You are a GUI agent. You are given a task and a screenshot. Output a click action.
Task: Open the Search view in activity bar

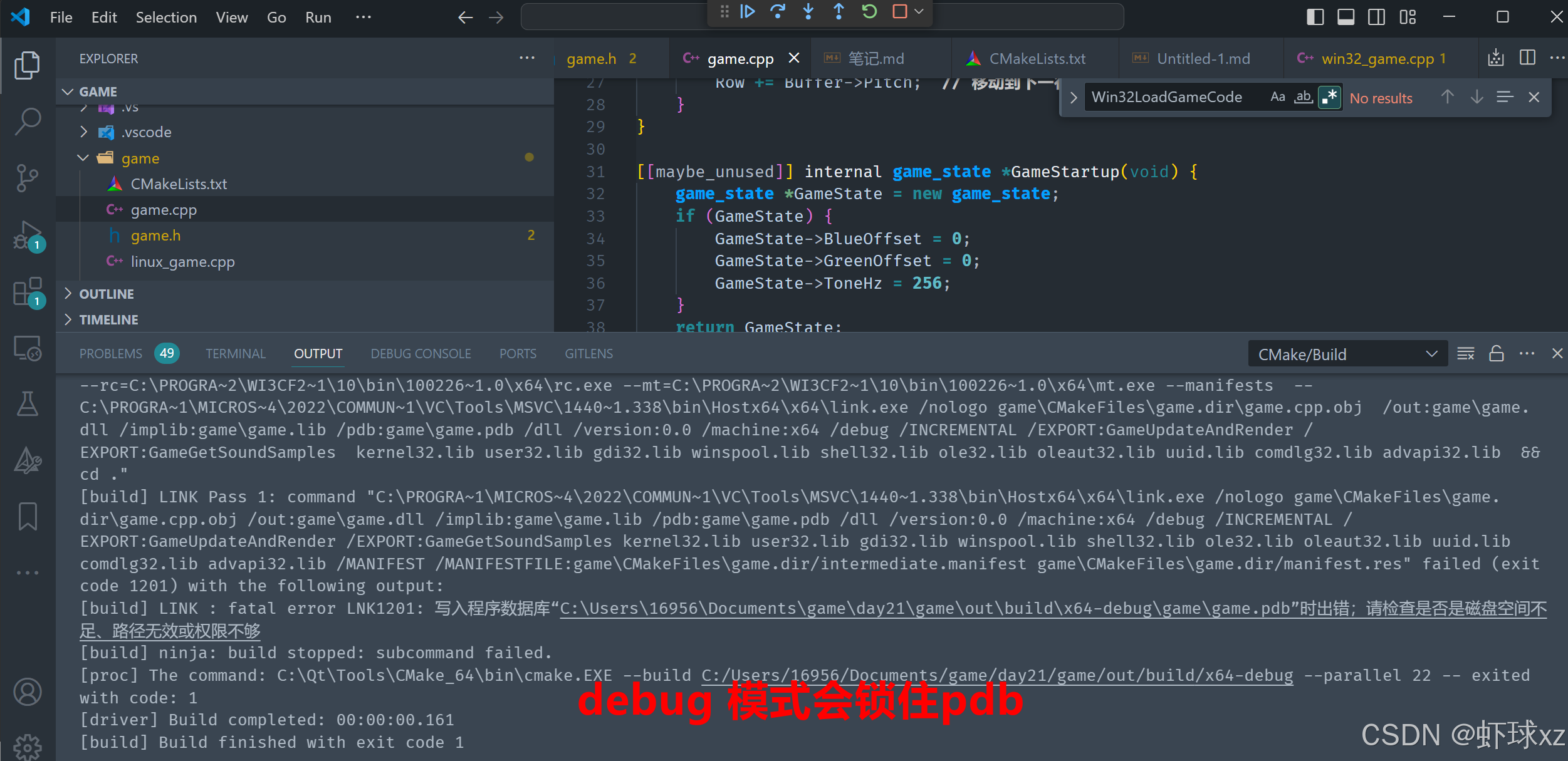pos(27,121)
